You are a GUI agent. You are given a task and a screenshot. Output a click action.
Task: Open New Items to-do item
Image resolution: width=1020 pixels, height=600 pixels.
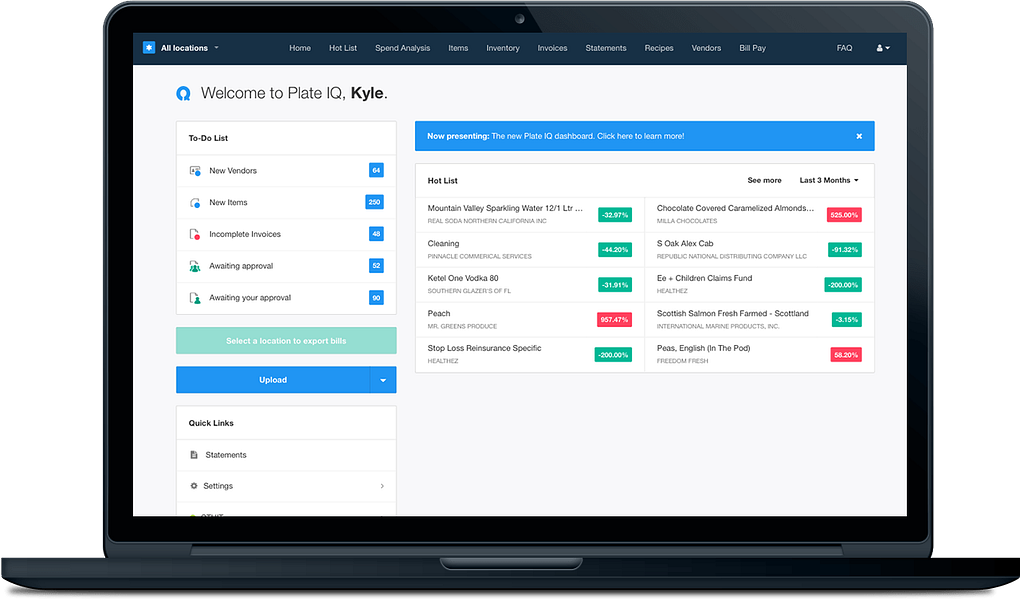click(286, 202)
